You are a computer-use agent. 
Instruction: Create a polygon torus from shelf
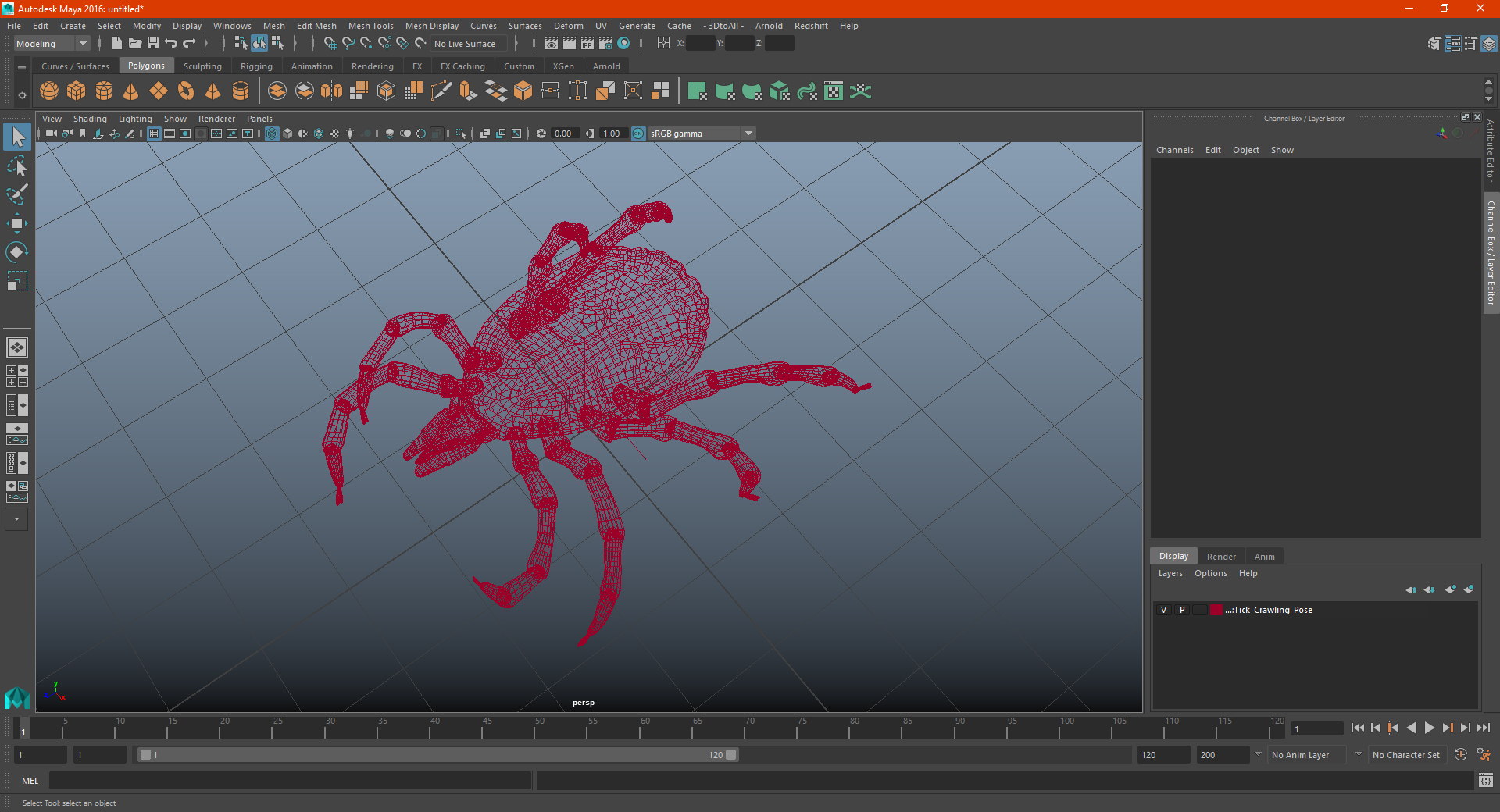(186, 91)
